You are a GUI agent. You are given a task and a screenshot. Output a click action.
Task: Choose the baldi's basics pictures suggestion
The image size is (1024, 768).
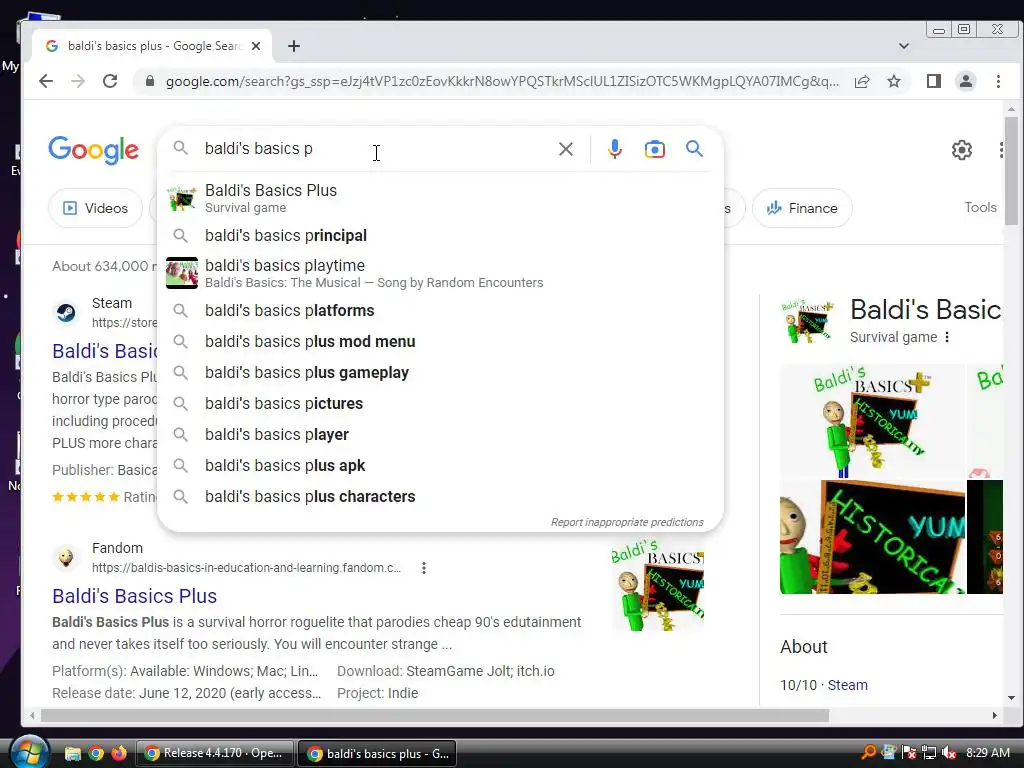[440, 404]
